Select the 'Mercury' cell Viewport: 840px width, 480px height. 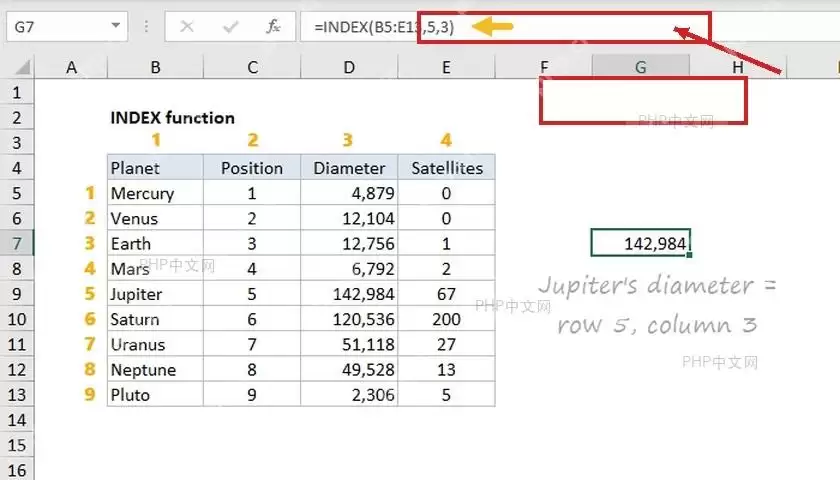click(x=155, y=193)
